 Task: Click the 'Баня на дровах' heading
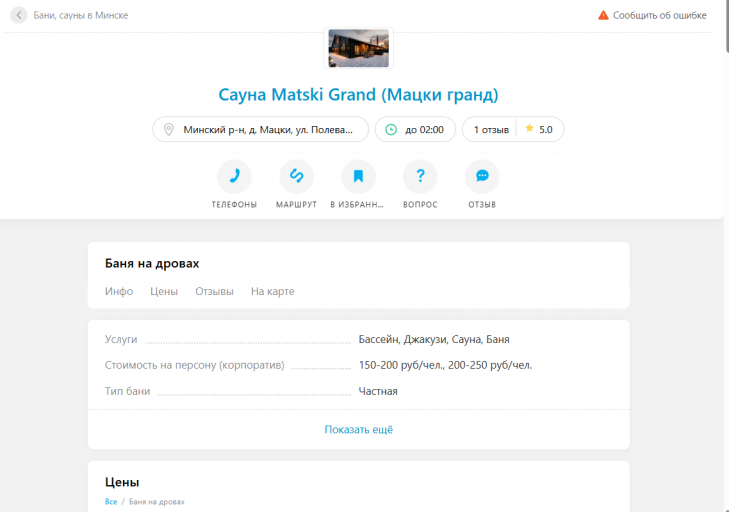[152, 264]
